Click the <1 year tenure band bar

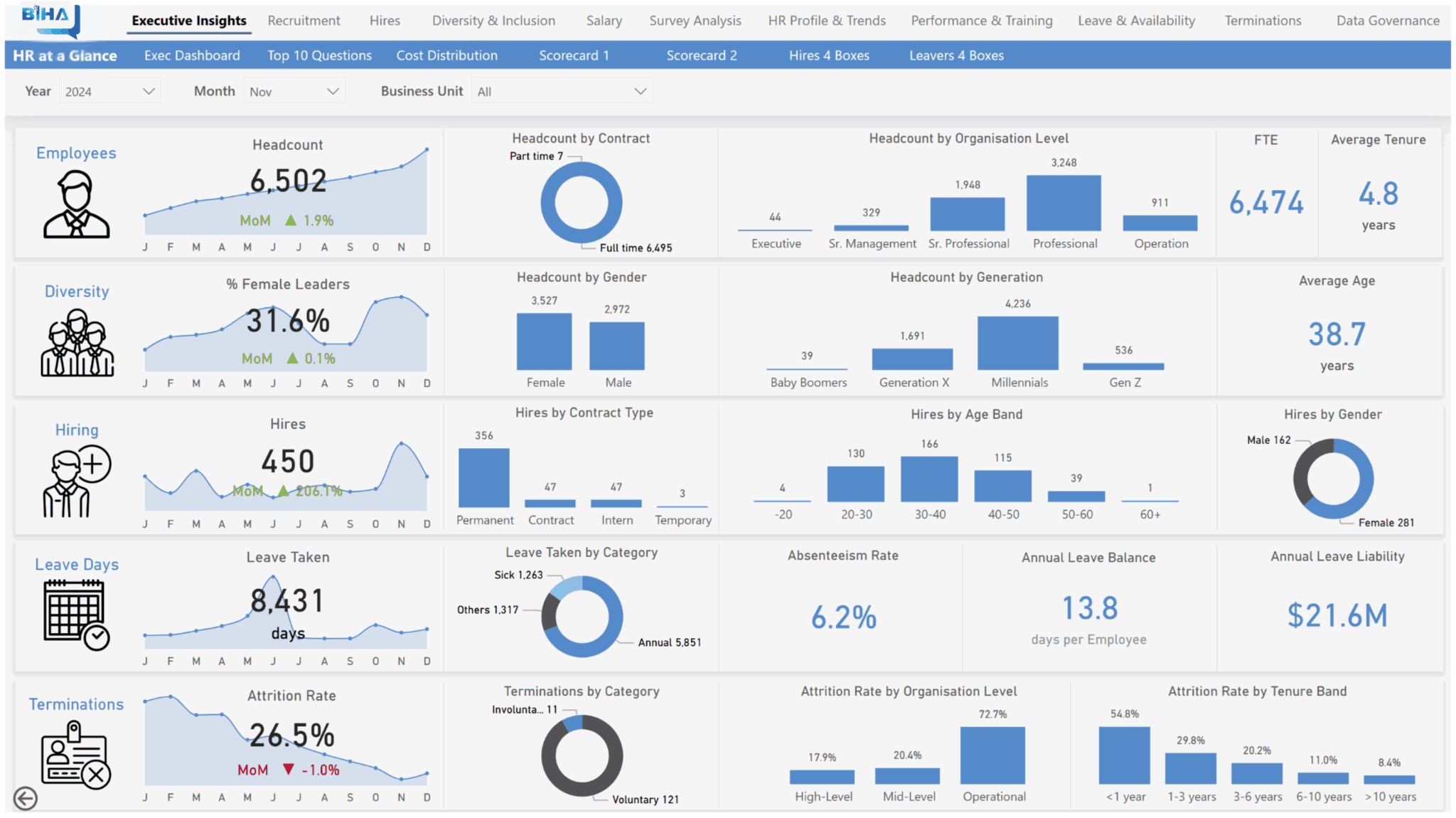tap(1124, 755)
